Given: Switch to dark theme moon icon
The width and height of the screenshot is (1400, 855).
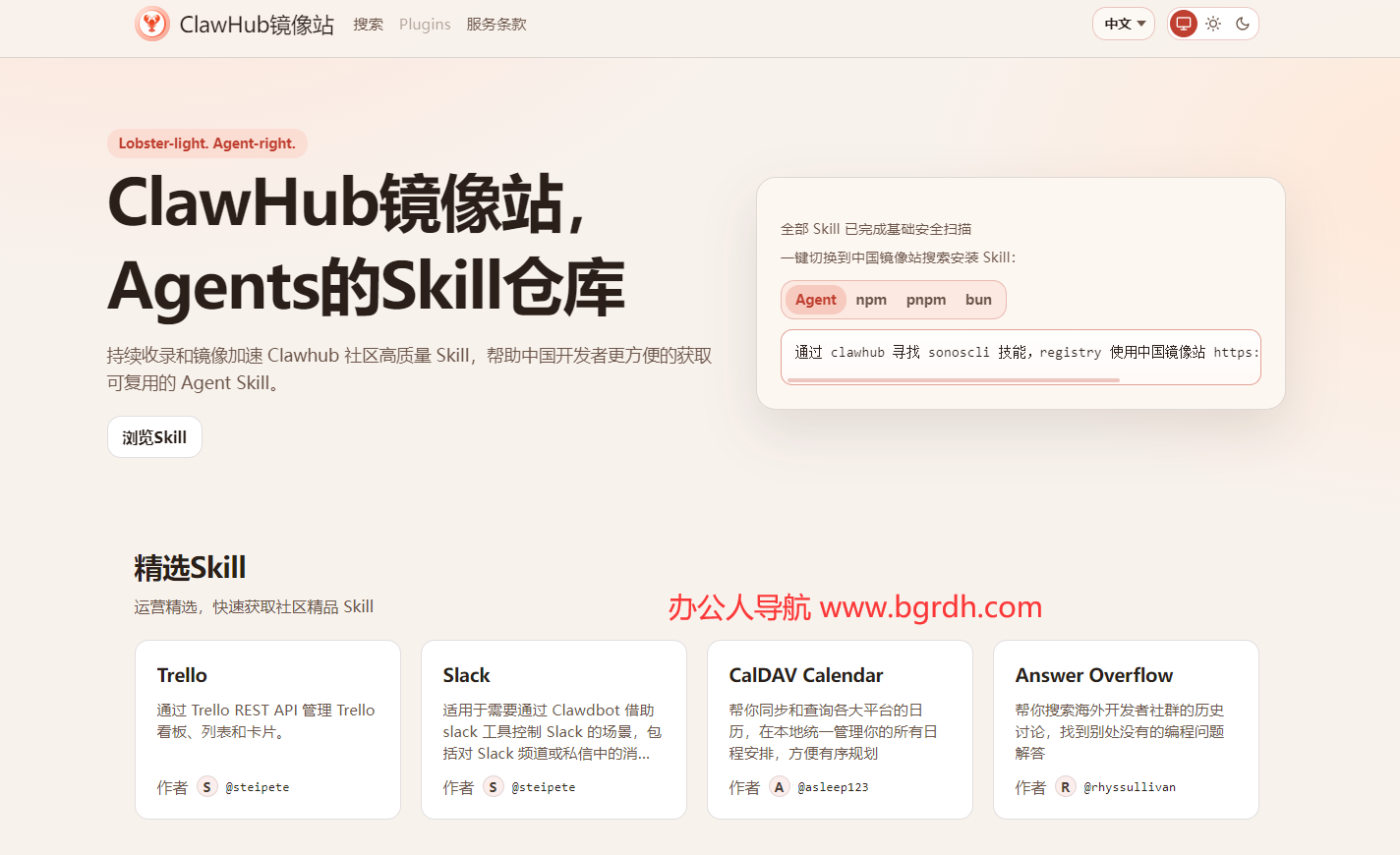Looking at the screenshot, I should 1243,24.
